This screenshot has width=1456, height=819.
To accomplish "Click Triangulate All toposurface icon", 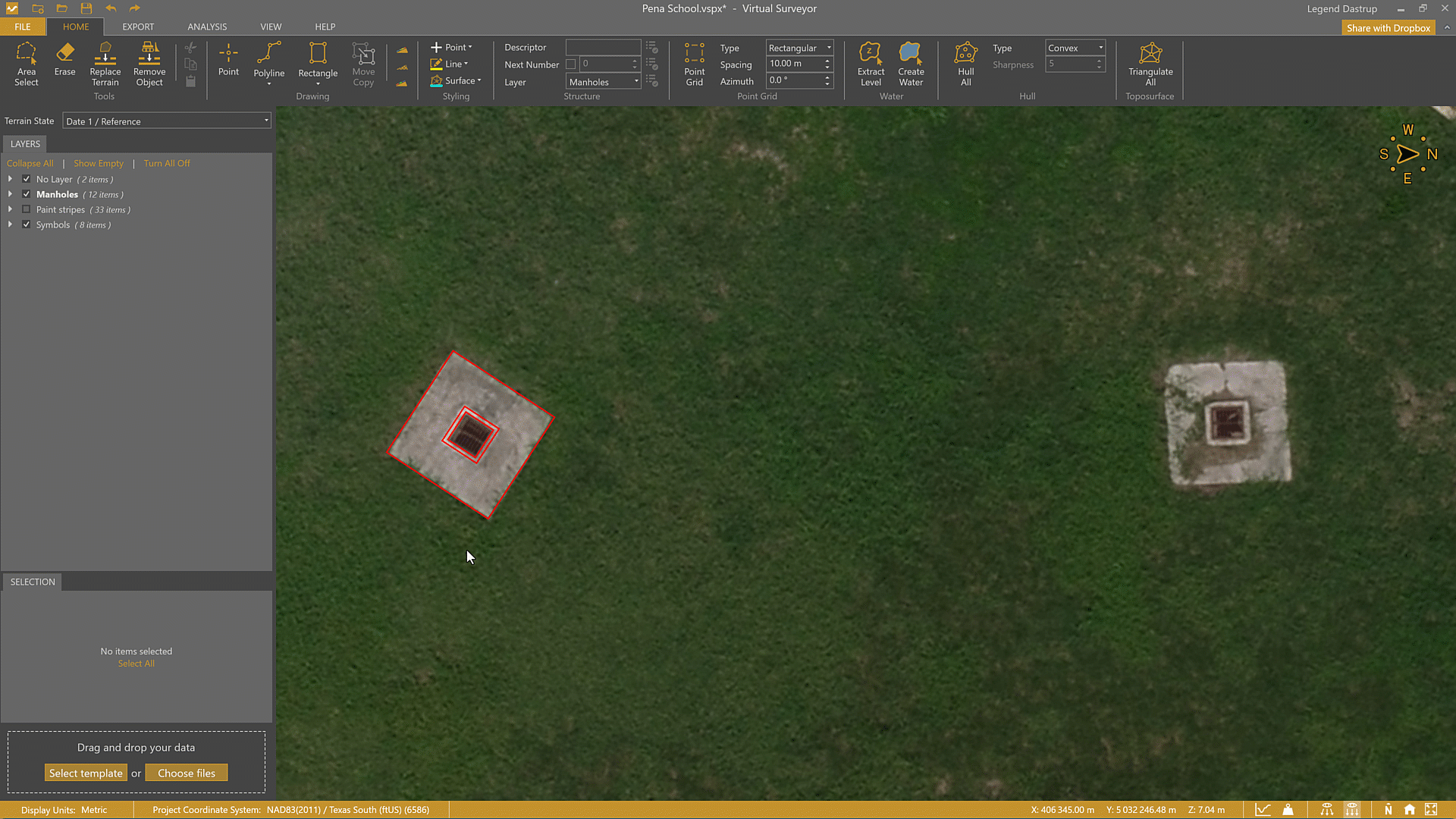I will tap(1150, 64).
